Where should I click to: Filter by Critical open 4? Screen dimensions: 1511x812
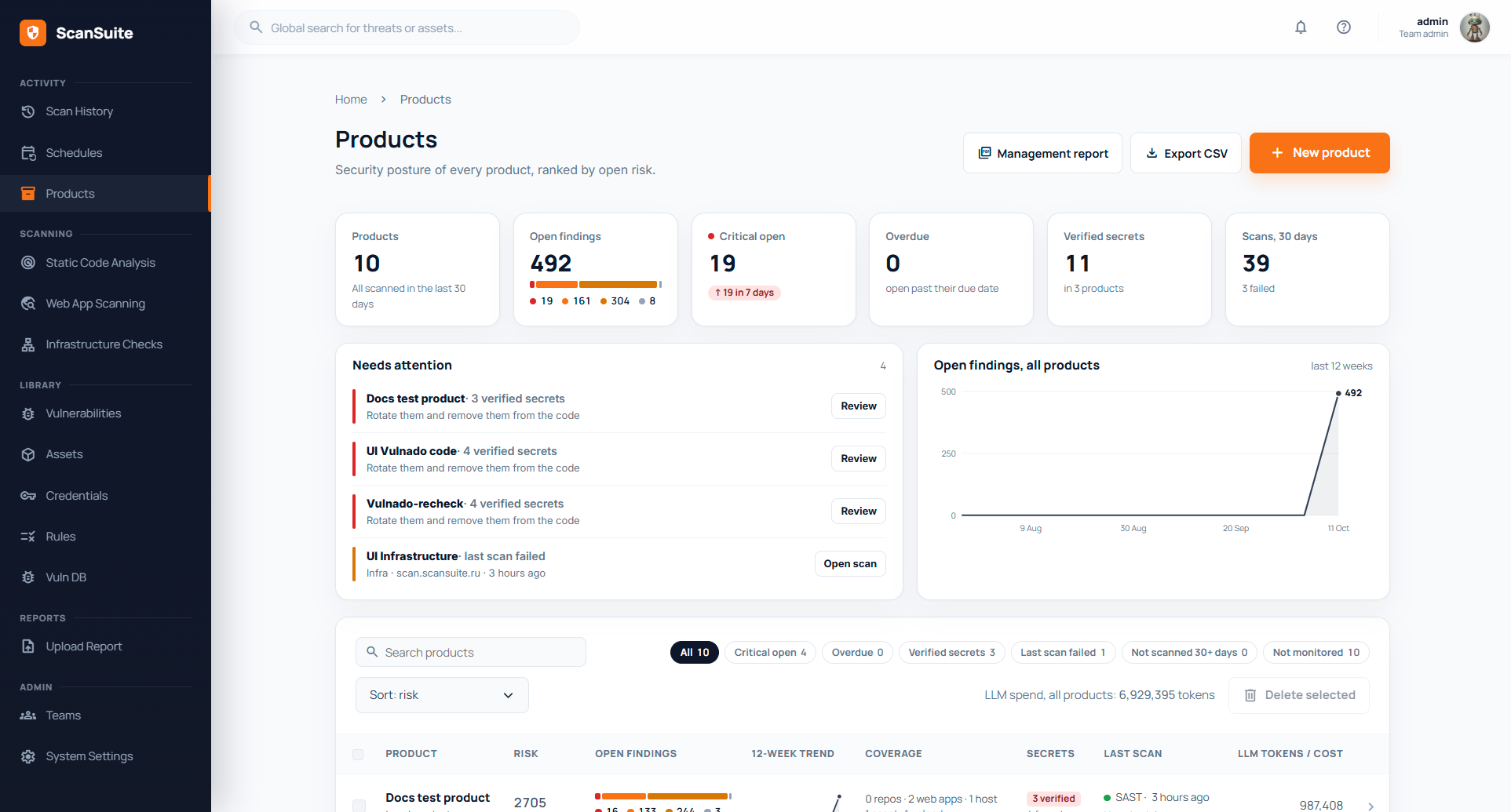click(770, 653)
